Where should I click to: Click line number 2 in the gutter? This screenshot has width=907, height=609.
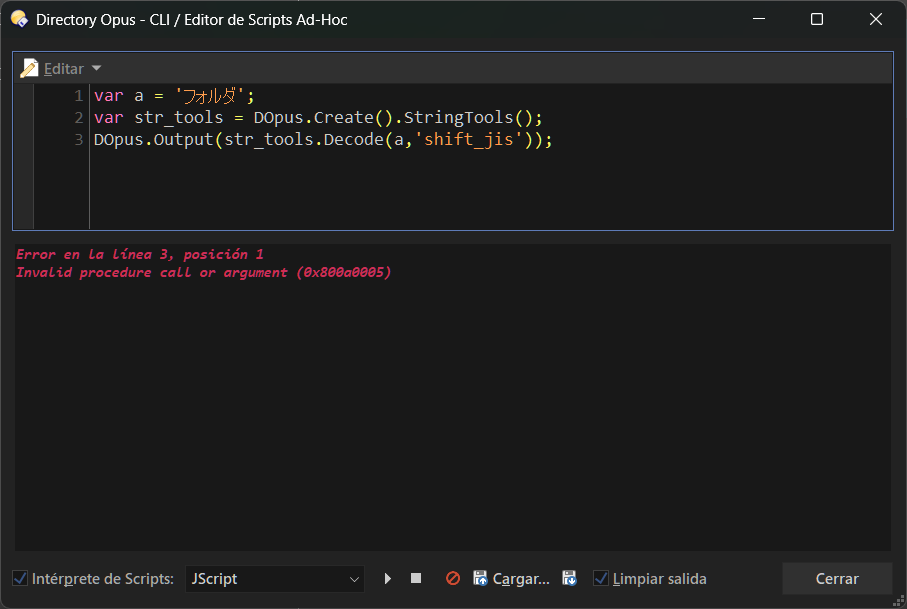click(x=79, y=117)
